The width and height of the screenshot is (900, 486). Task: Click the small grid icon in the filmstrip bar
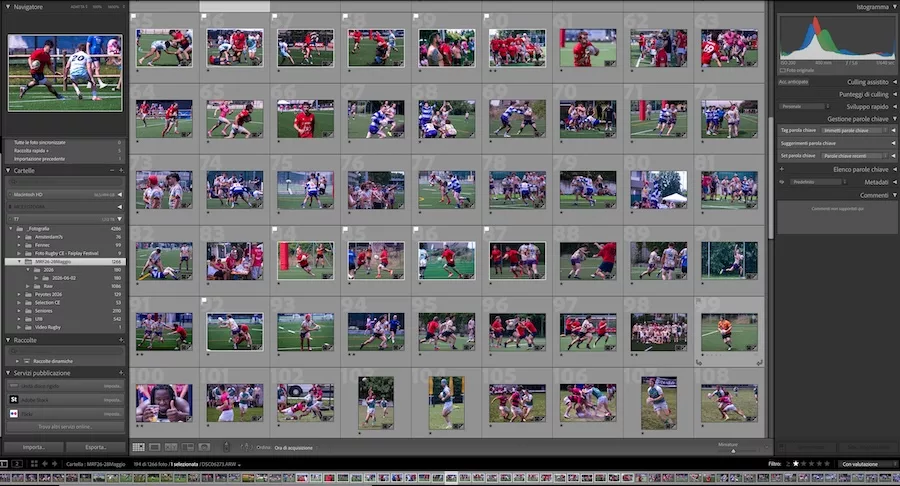pyautogui.click(x=34, y=464)
